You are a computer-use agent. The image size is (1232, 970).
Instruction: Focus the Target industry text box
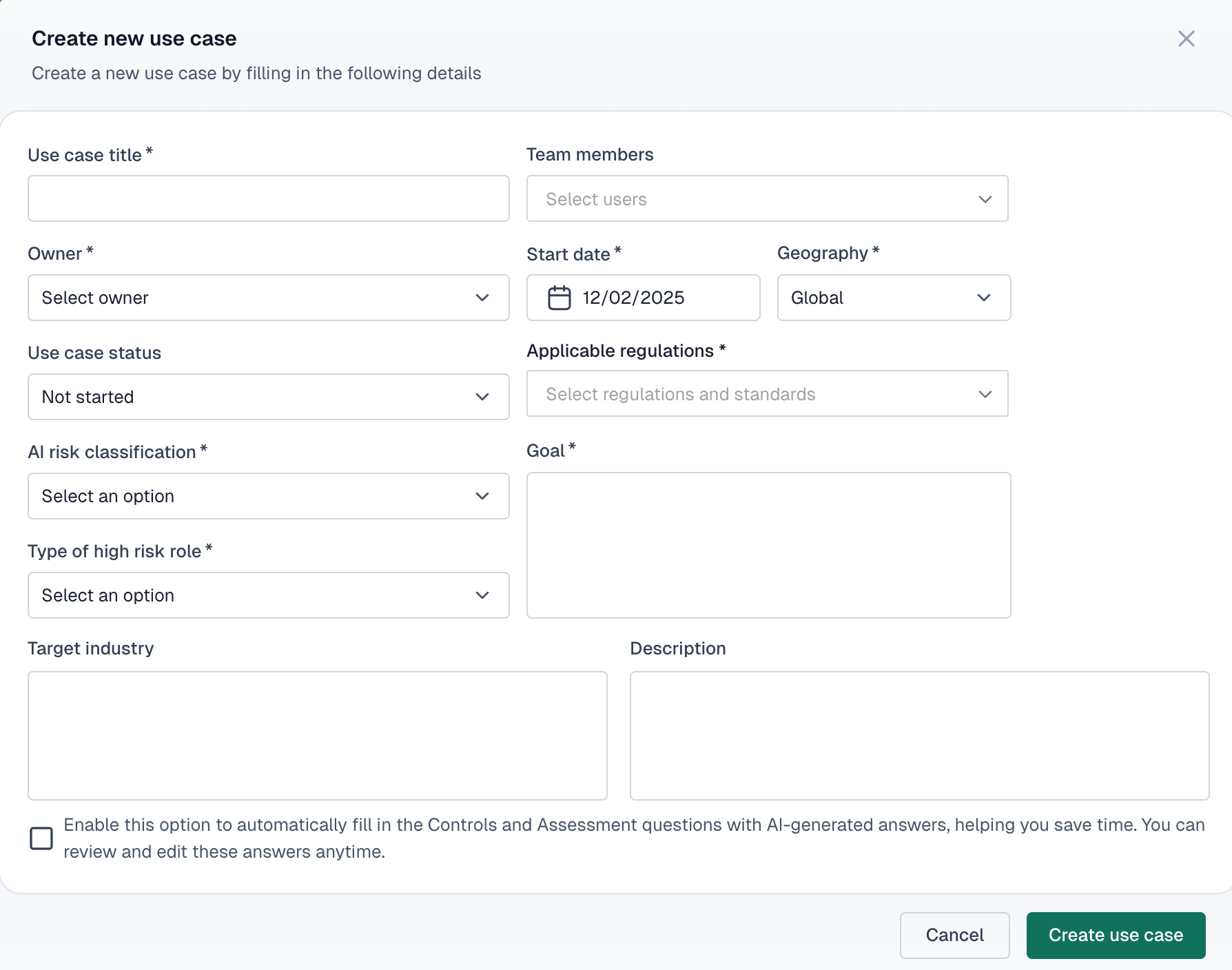317,735
